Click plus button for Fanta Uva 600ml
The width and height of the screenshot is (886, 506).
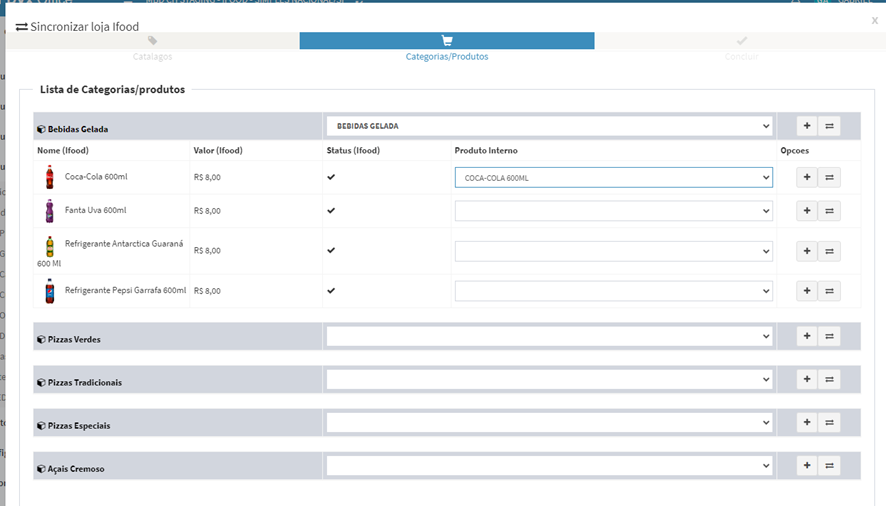tap(807, 211)
